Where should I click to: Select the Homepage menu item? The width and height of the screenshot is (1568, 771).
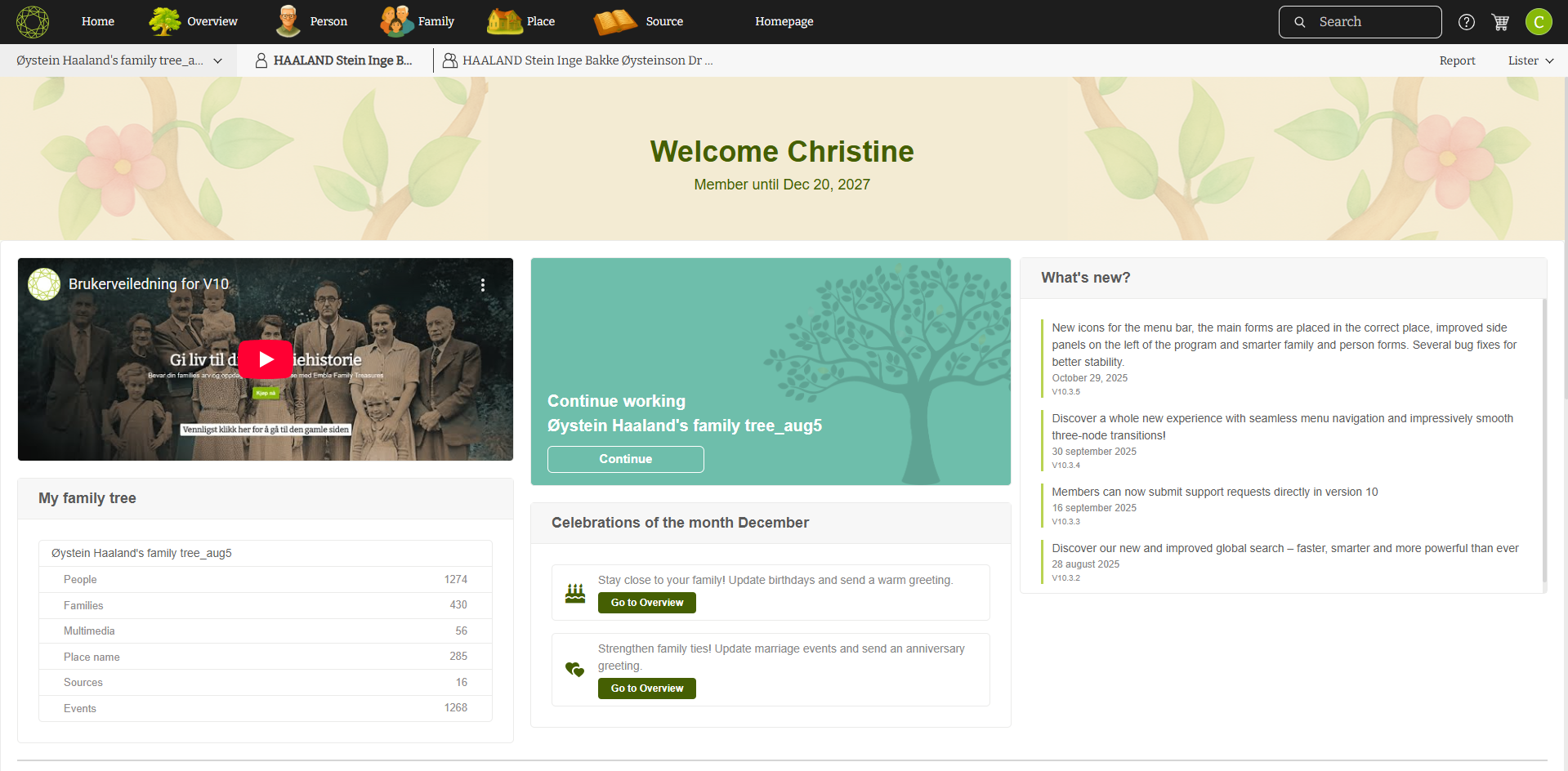tap(784, 22)
